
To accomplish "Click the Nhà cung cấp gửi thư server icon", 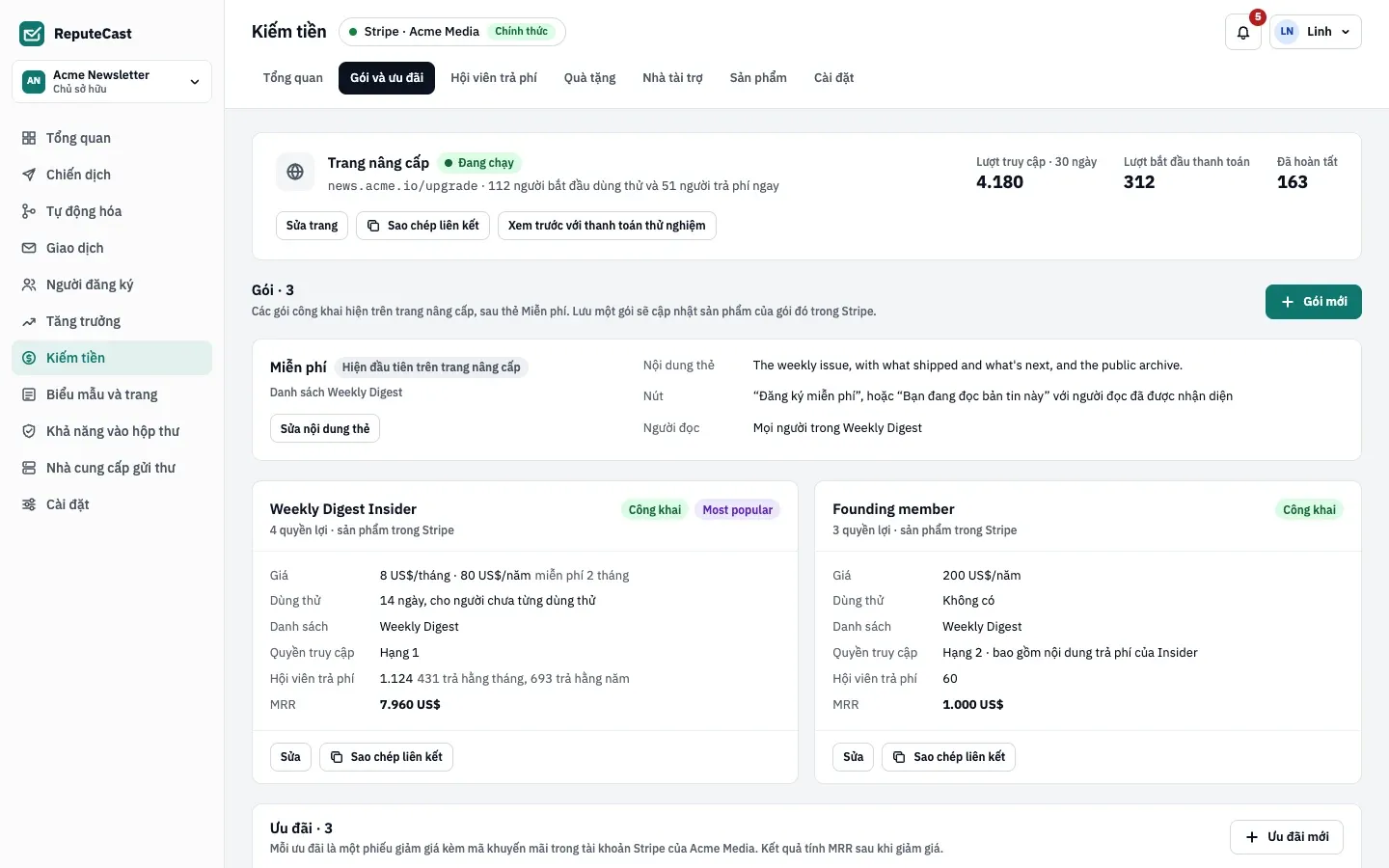I will (x=29, y=468).
